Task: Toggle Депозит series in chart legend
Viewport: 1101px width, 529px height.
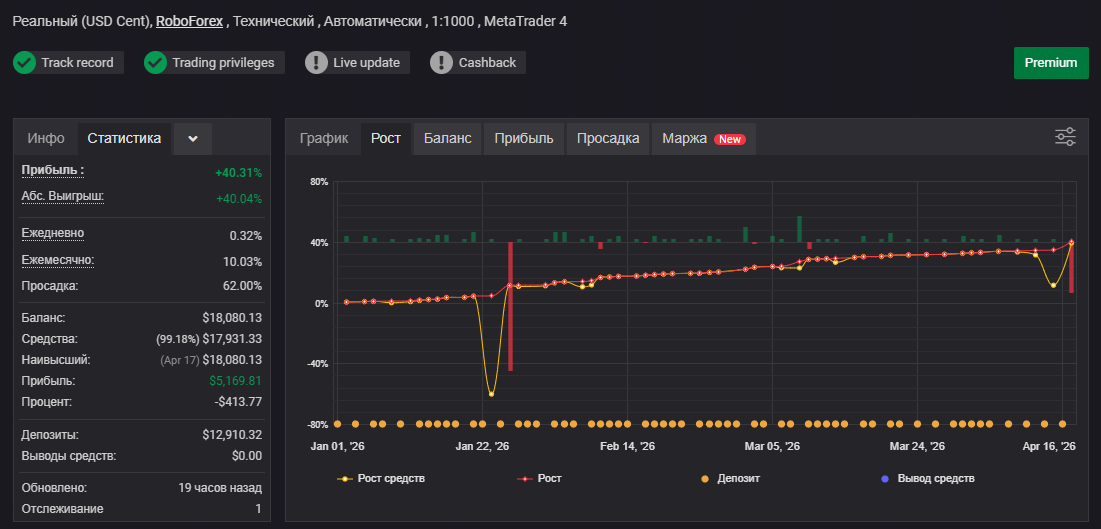Action: coord(730,478)
